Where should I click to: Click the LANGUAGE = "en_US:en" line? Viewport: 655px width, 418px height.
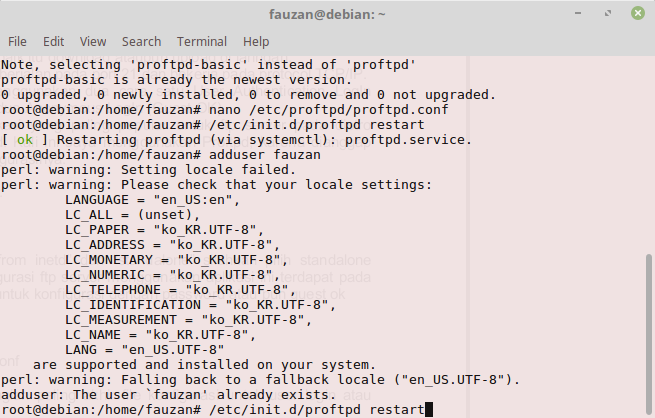[149, 200]
